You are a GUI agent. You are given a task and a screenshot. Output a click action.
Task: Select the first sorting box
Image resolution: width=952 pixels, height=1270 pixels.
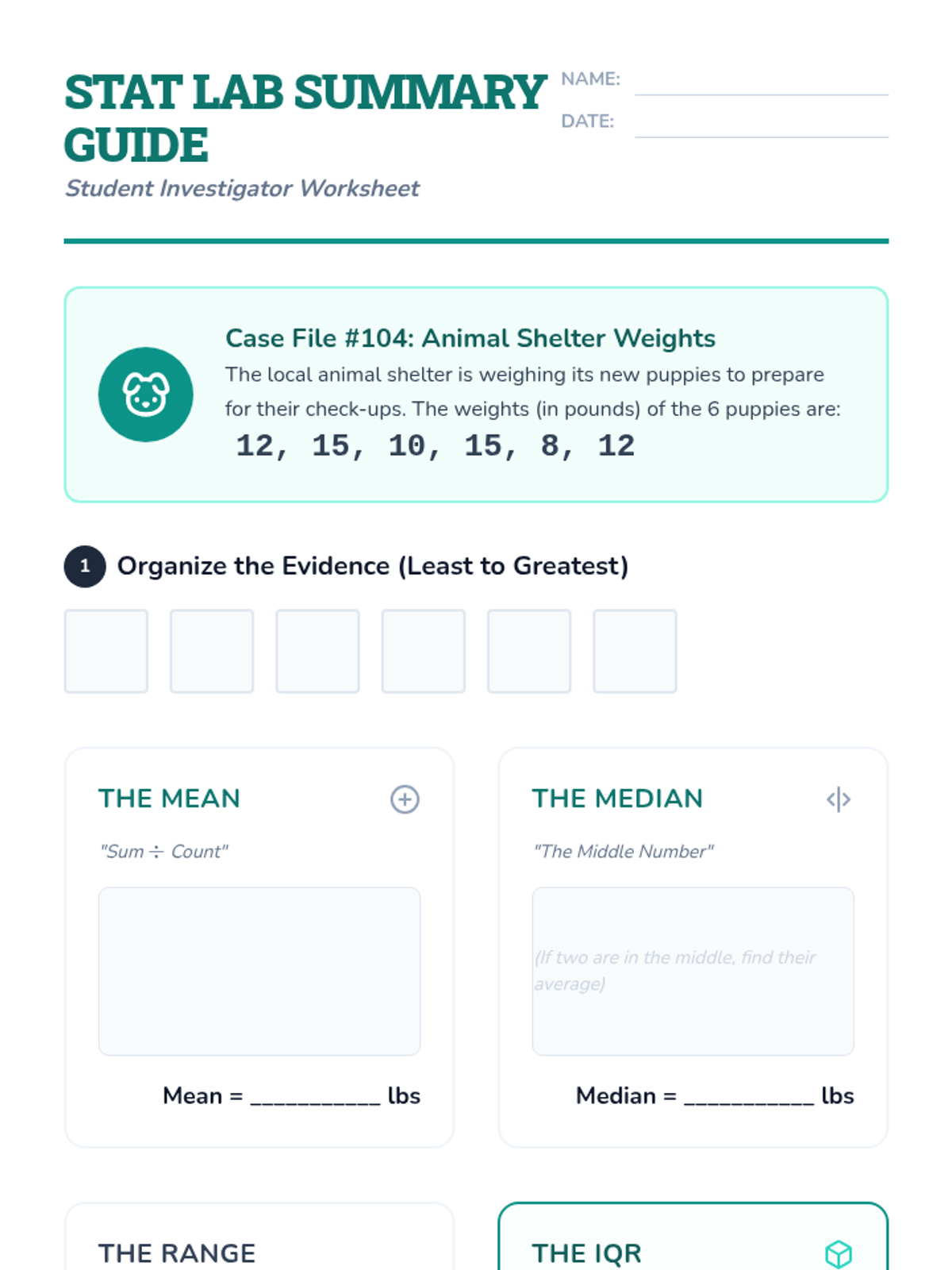click(106, 651)
